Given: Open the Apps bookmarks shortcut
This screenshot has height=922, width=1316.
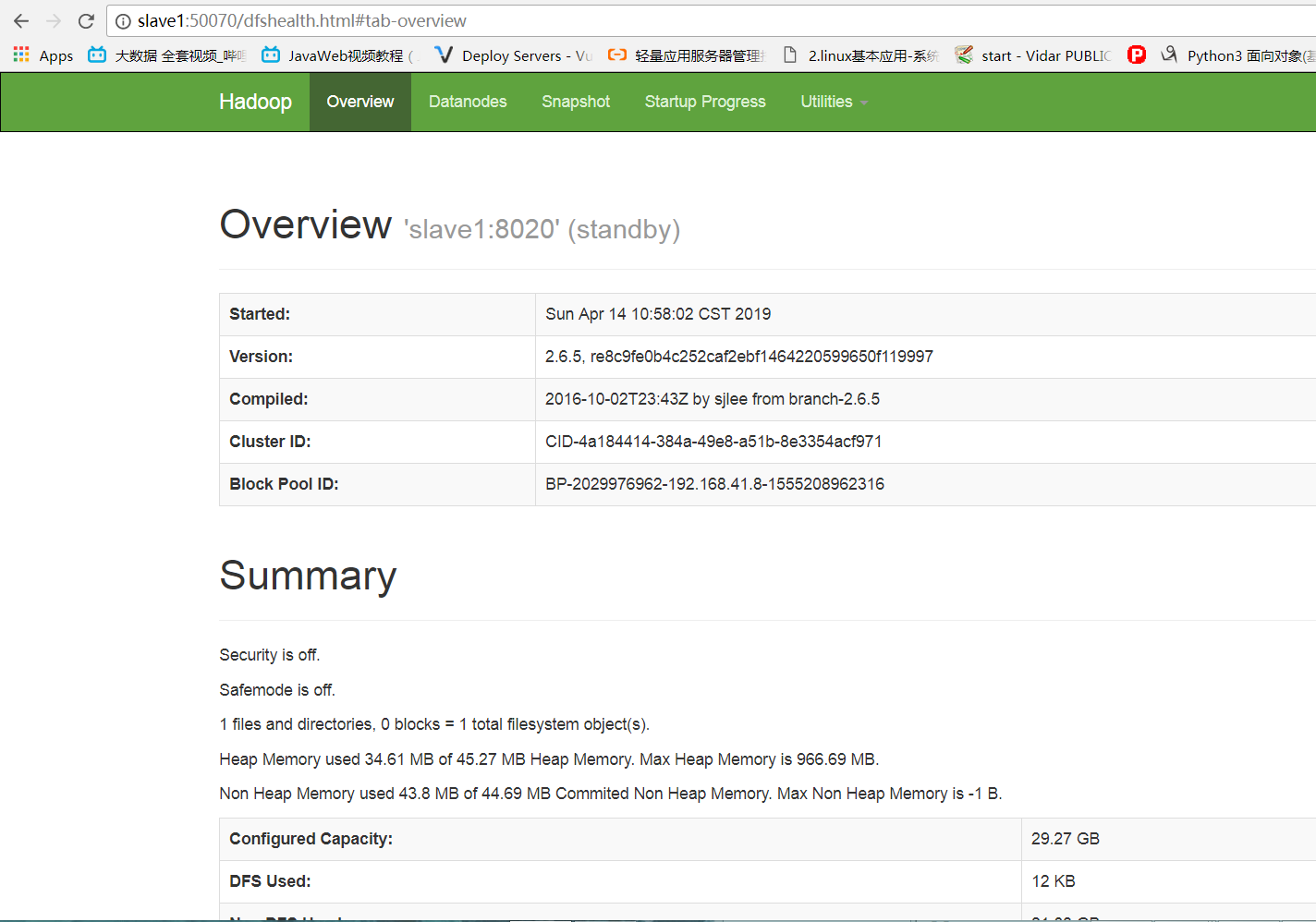Looking at the screenshot, I should pyautogui.click(x=43, y=55).
